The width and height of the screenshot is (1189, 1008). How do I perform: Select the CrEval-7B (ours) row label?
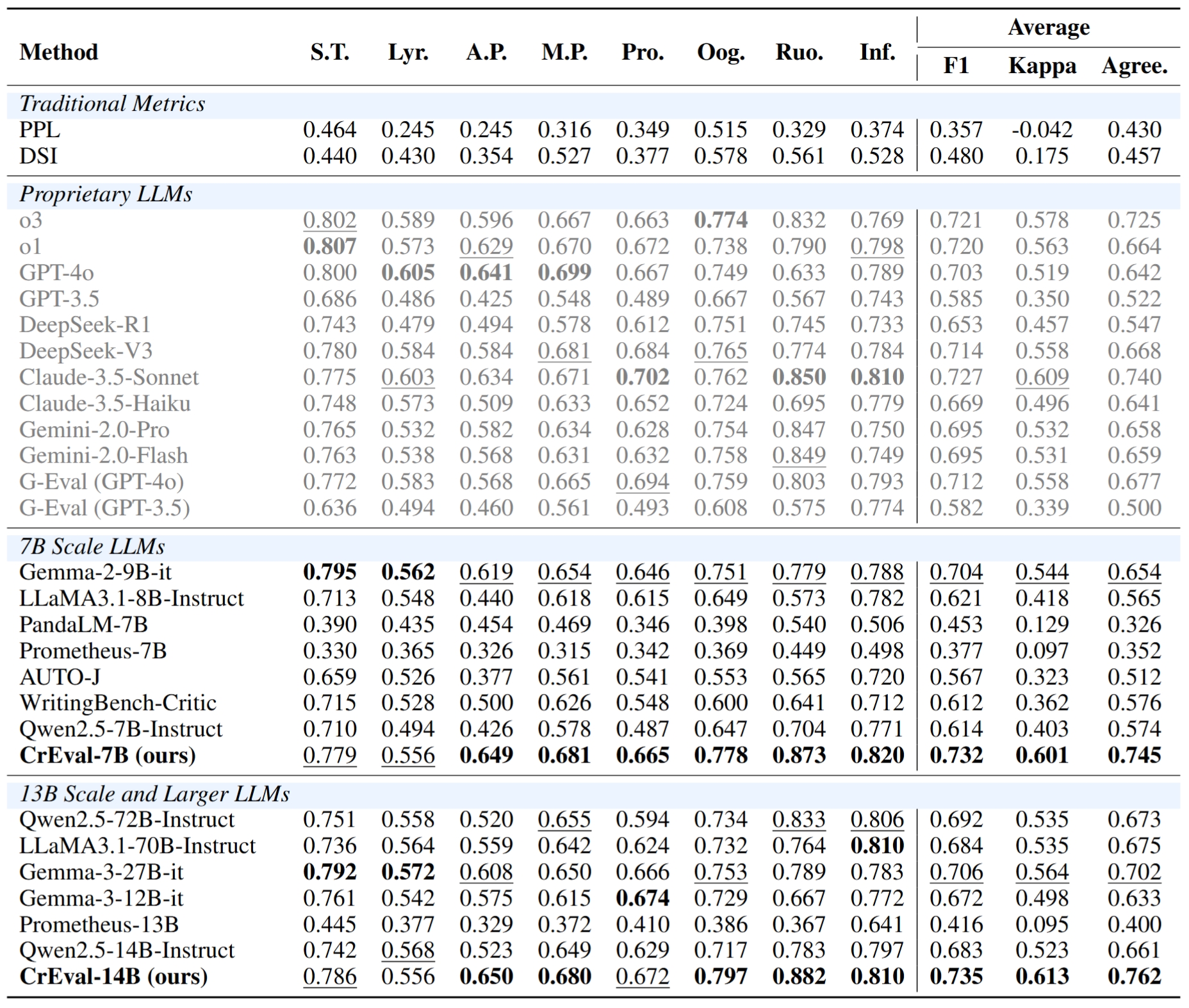107,756
